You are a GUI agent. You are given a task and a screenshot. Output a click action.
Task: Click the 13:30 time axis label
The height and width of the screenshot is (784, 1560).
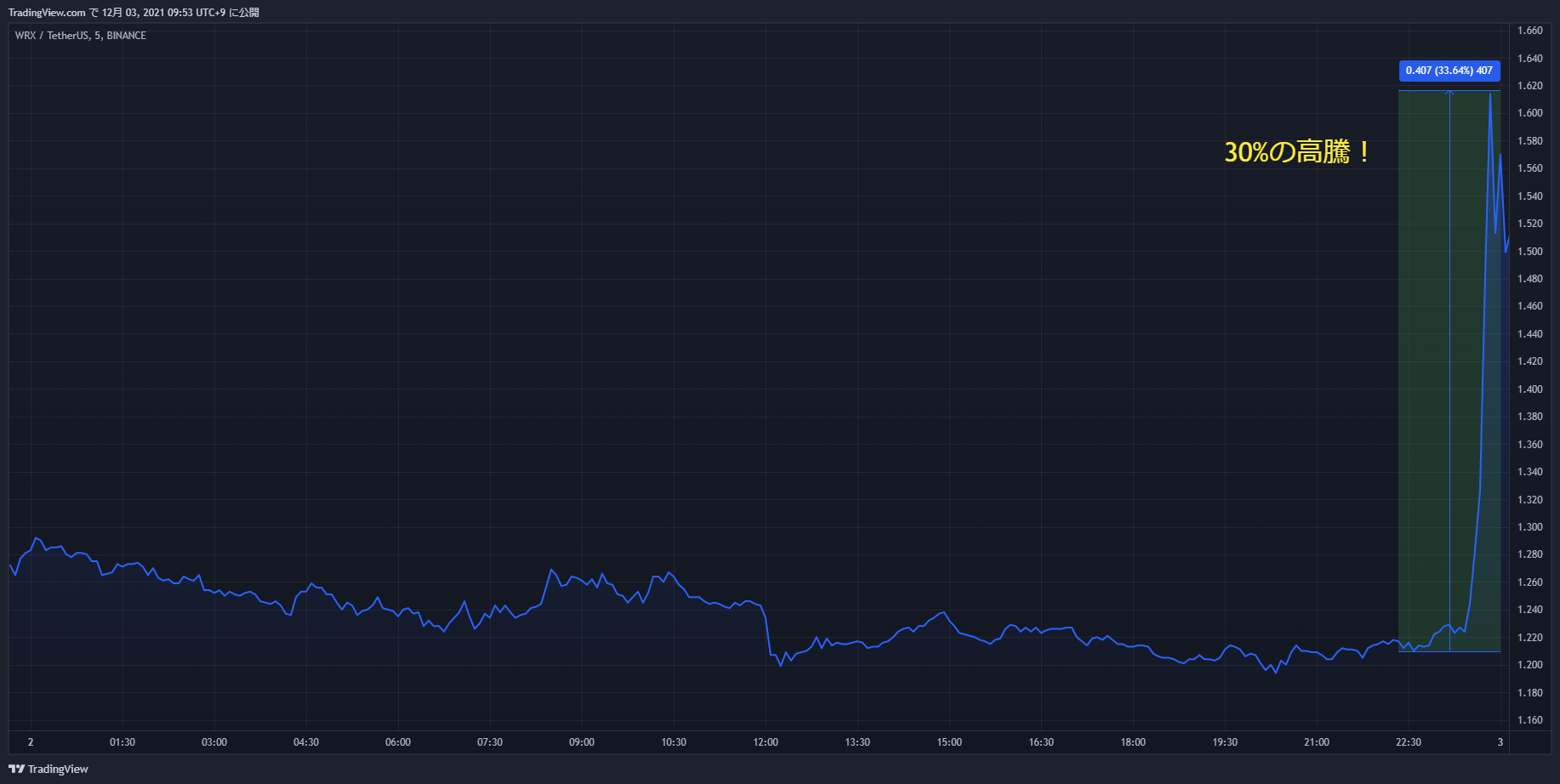[x=857, y=742]
